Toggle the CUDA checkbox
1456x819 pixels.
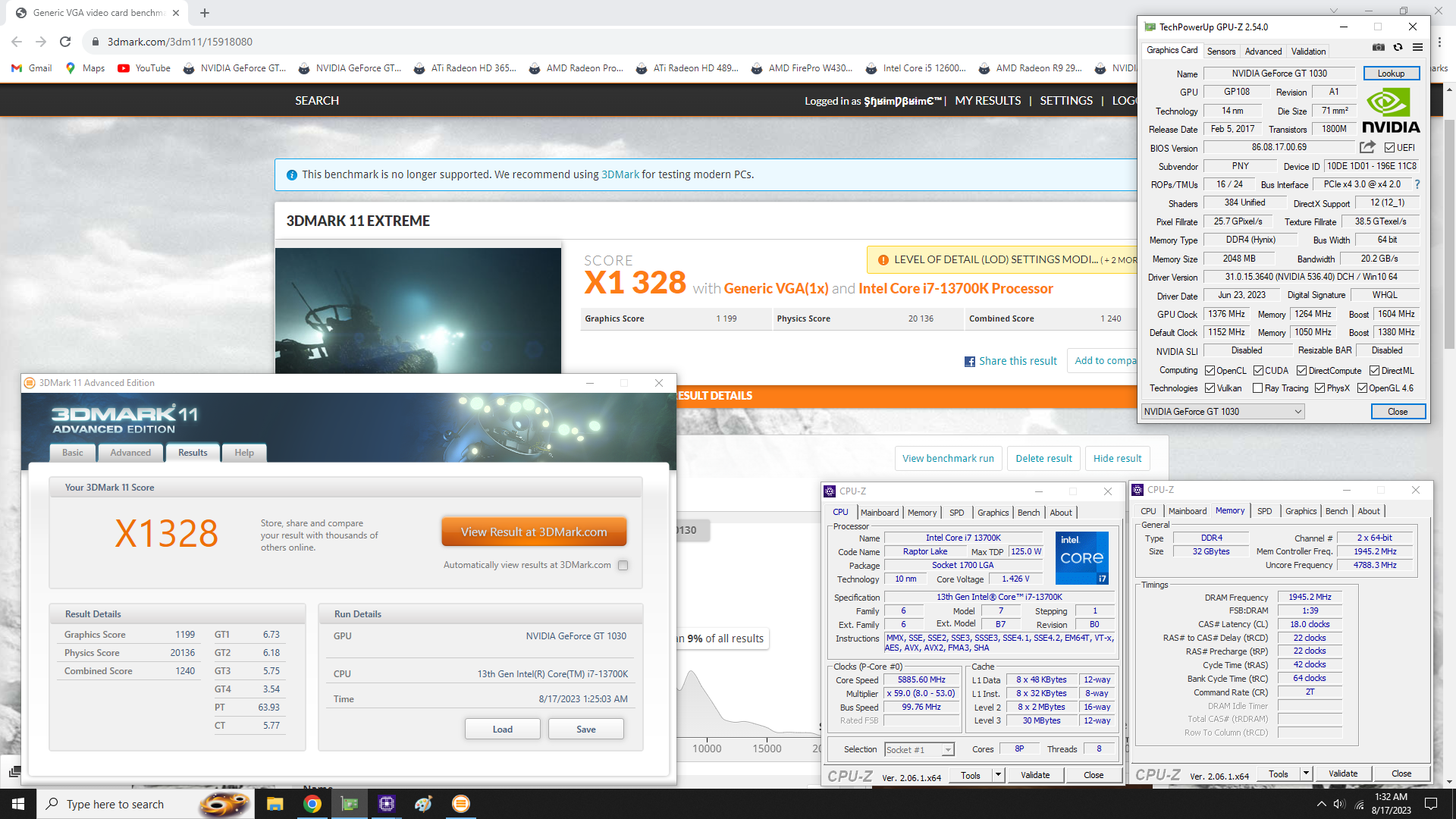(1258, 371)
